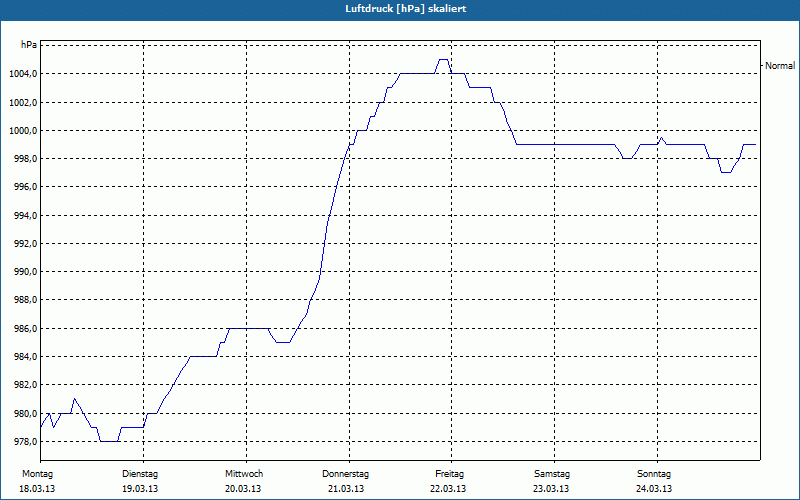Viewport: 800px width, 500px height.
Task: Click the 982,0 y-axis value
Action: tap(25, 384)
